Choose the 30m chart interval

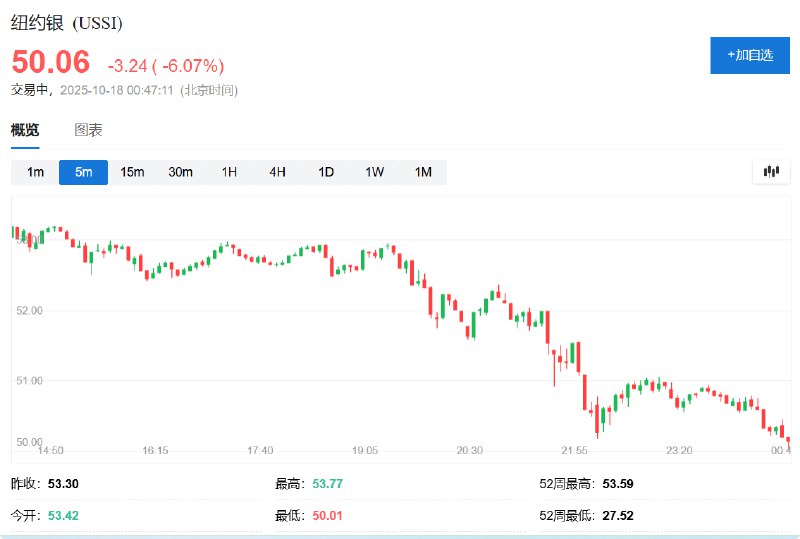(x=180, y=172)
